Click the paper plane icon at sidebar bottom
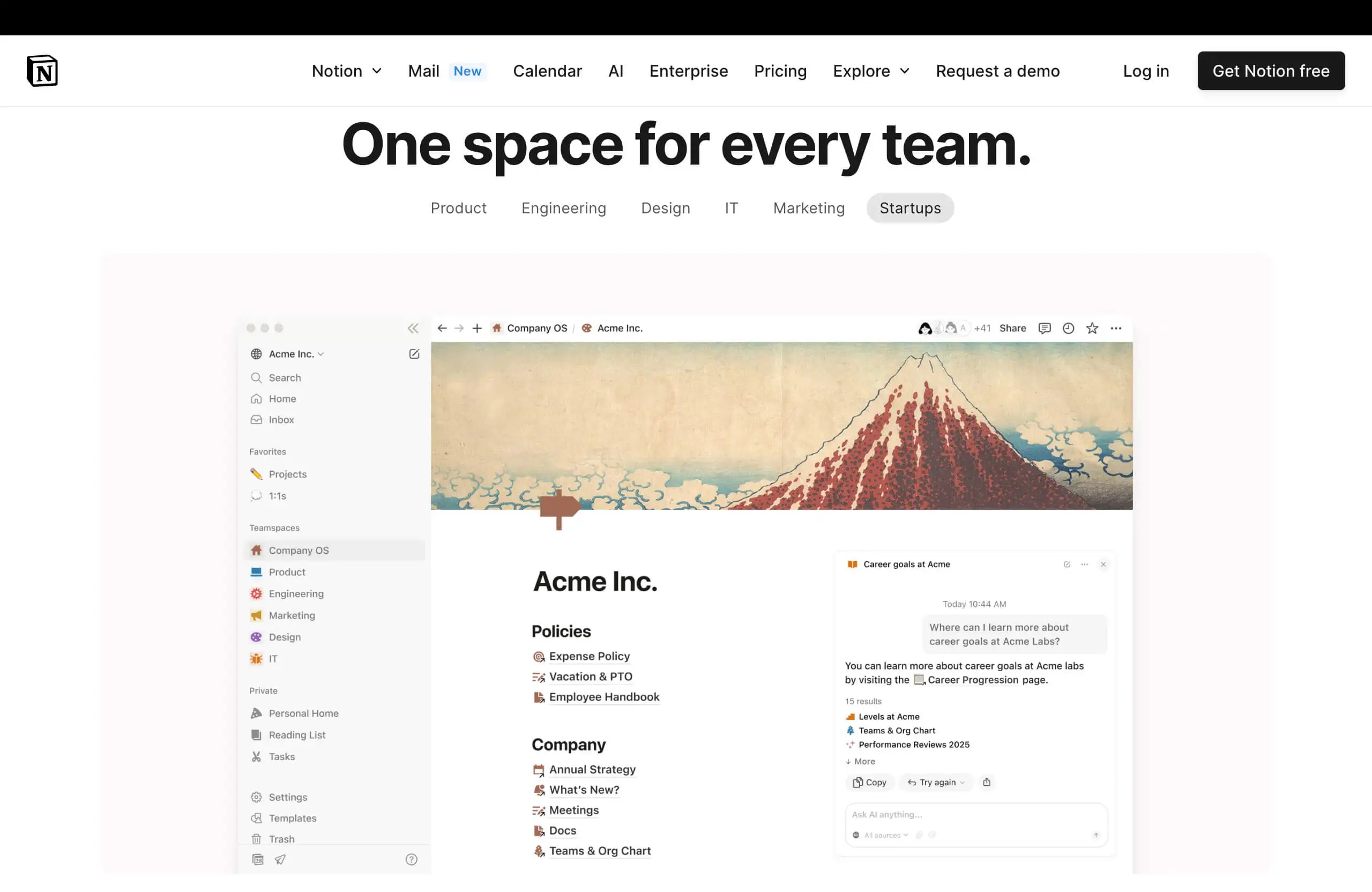This screenshot has height=892, width=1372. click(x=280, y=859)
